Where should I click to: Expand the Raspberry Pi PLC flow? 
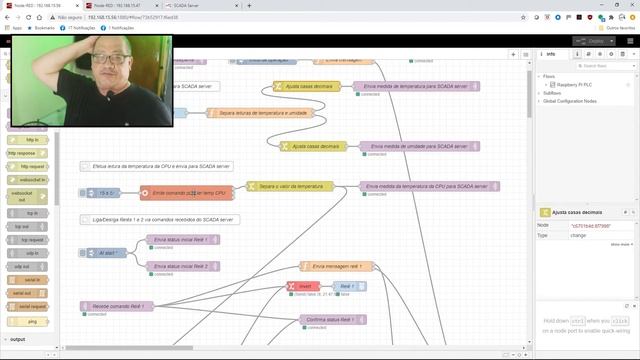546,84
